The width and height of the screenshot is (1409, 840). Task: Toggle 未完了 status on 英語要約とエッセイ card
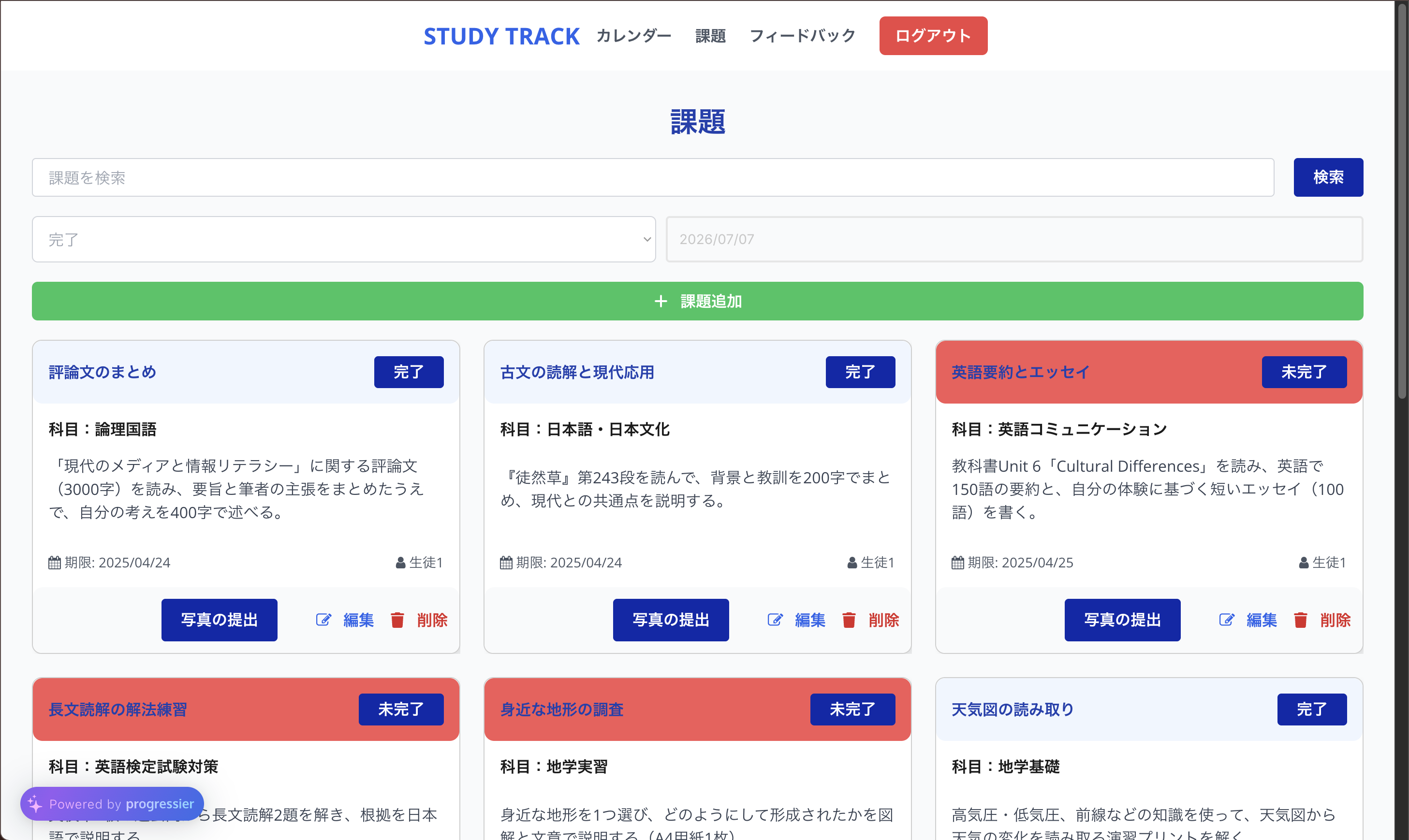1304,372
